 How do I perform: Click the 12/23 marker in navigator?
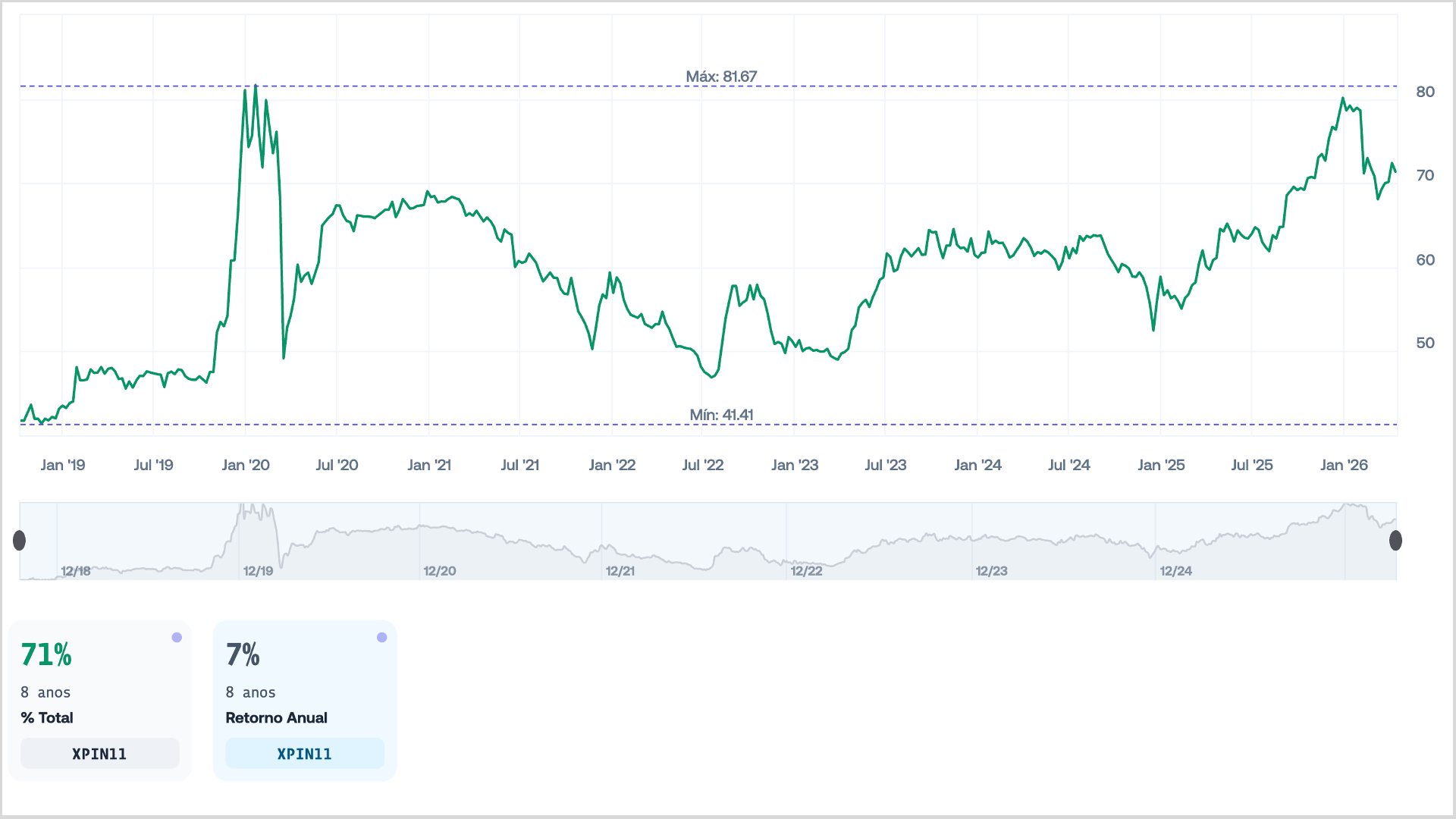pos(991,571)
